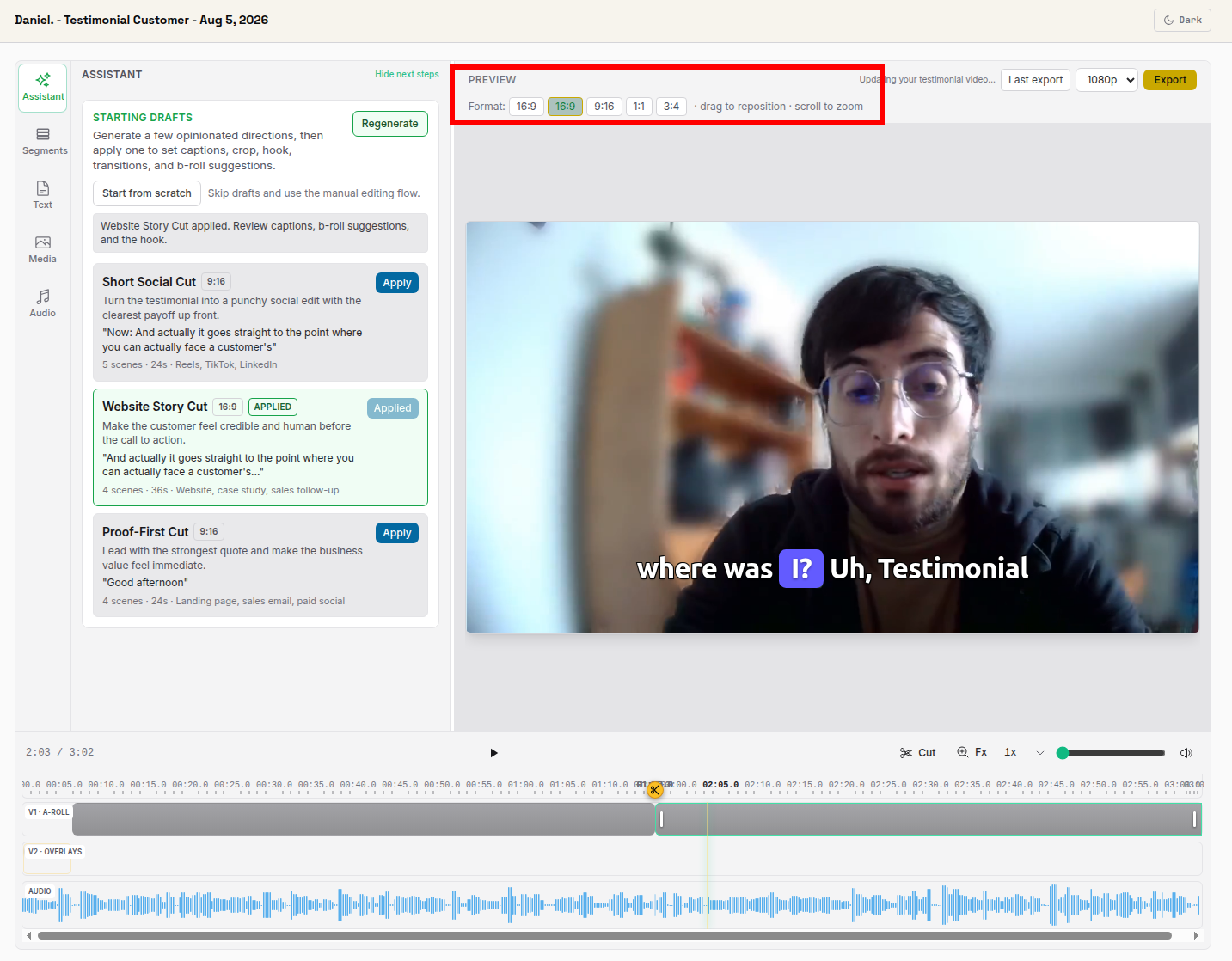Click the Cut scissors tool

coord(918,753)
